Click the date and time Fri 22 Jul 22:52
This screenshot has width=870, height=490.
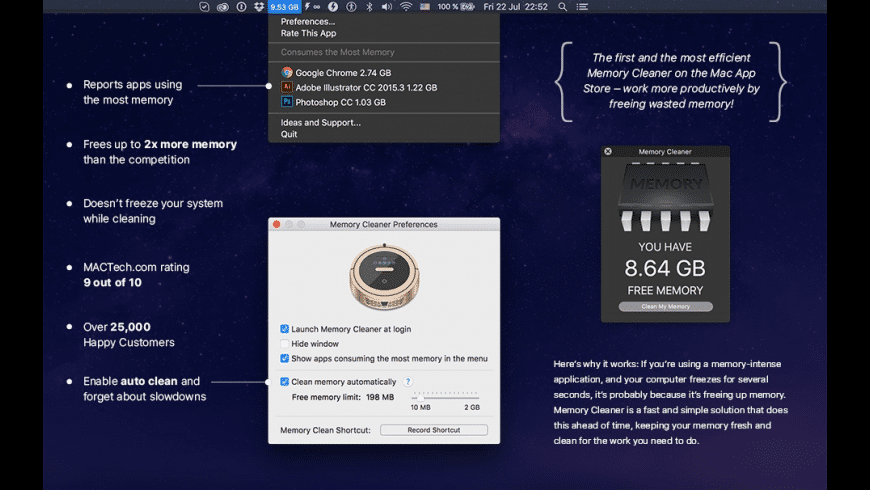(x=515, y=7)
